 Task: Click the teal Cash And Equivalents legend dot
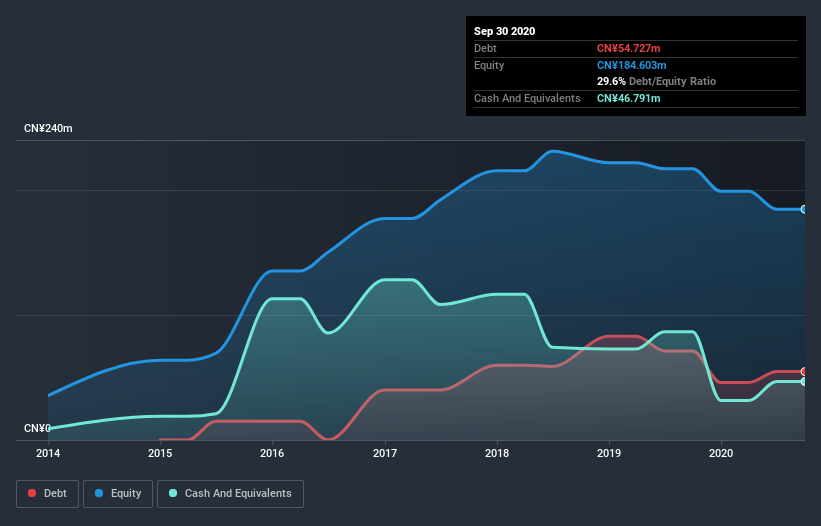click(173, 493)
